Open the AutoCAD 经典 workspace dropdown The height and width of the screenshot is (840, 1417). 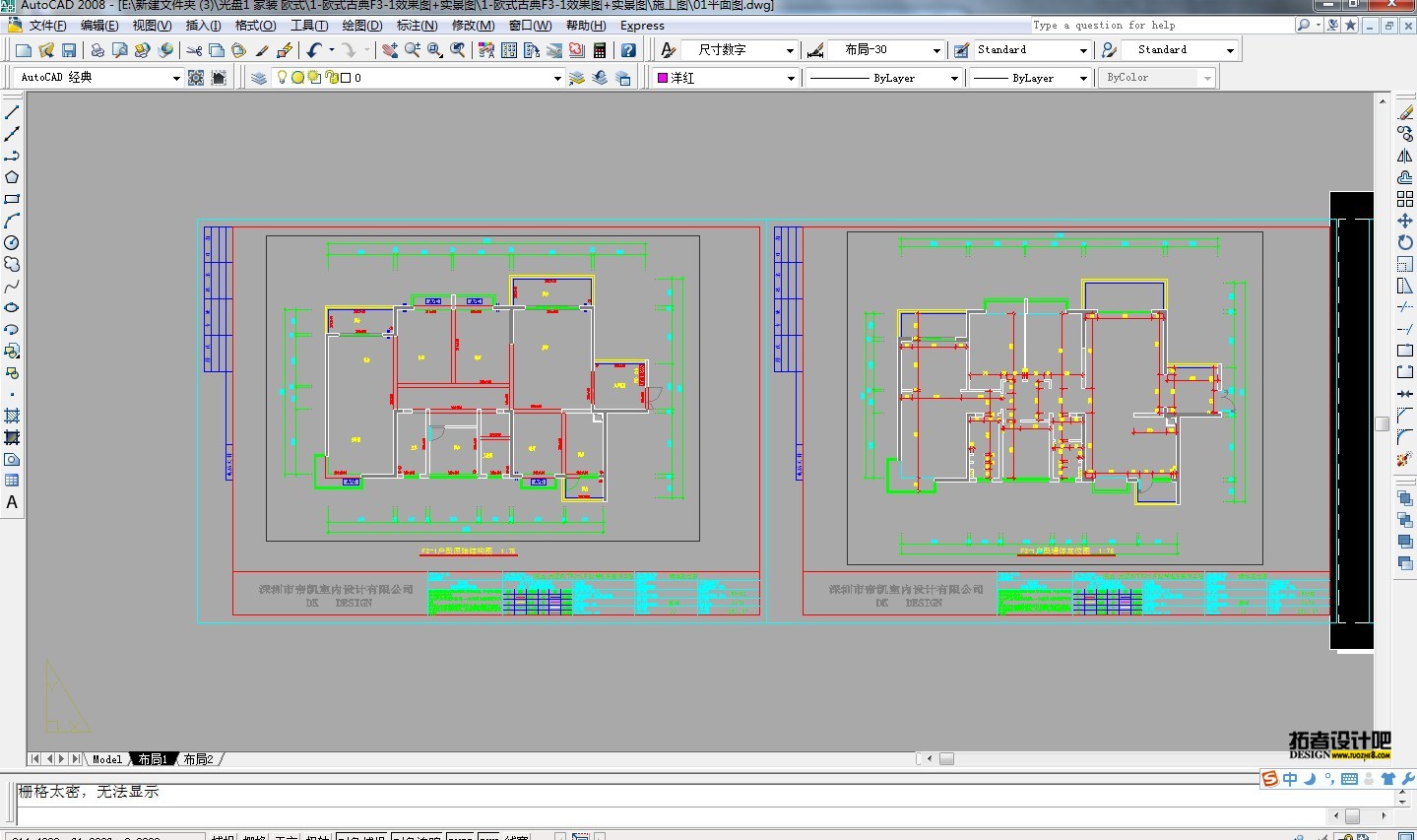[176, 78]
